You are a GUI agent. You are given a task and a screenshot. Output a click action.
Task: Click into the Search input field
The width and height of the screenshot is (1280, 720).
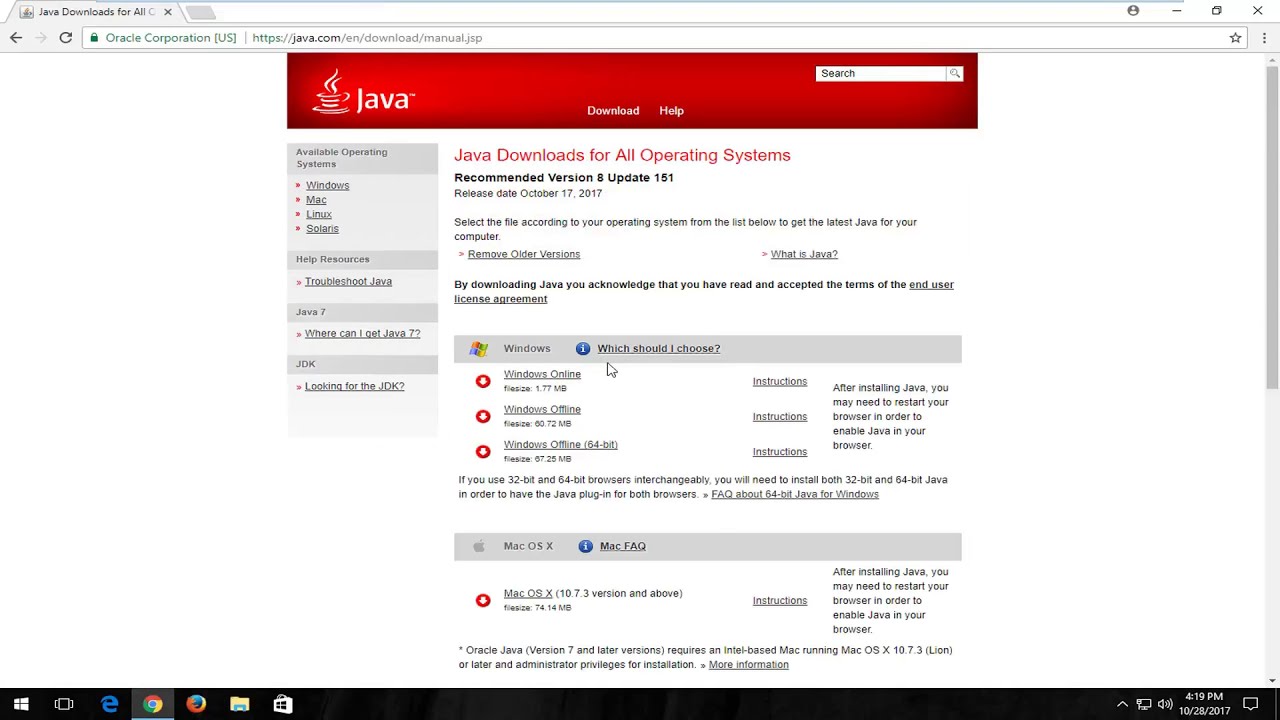[x=881, y=73]
